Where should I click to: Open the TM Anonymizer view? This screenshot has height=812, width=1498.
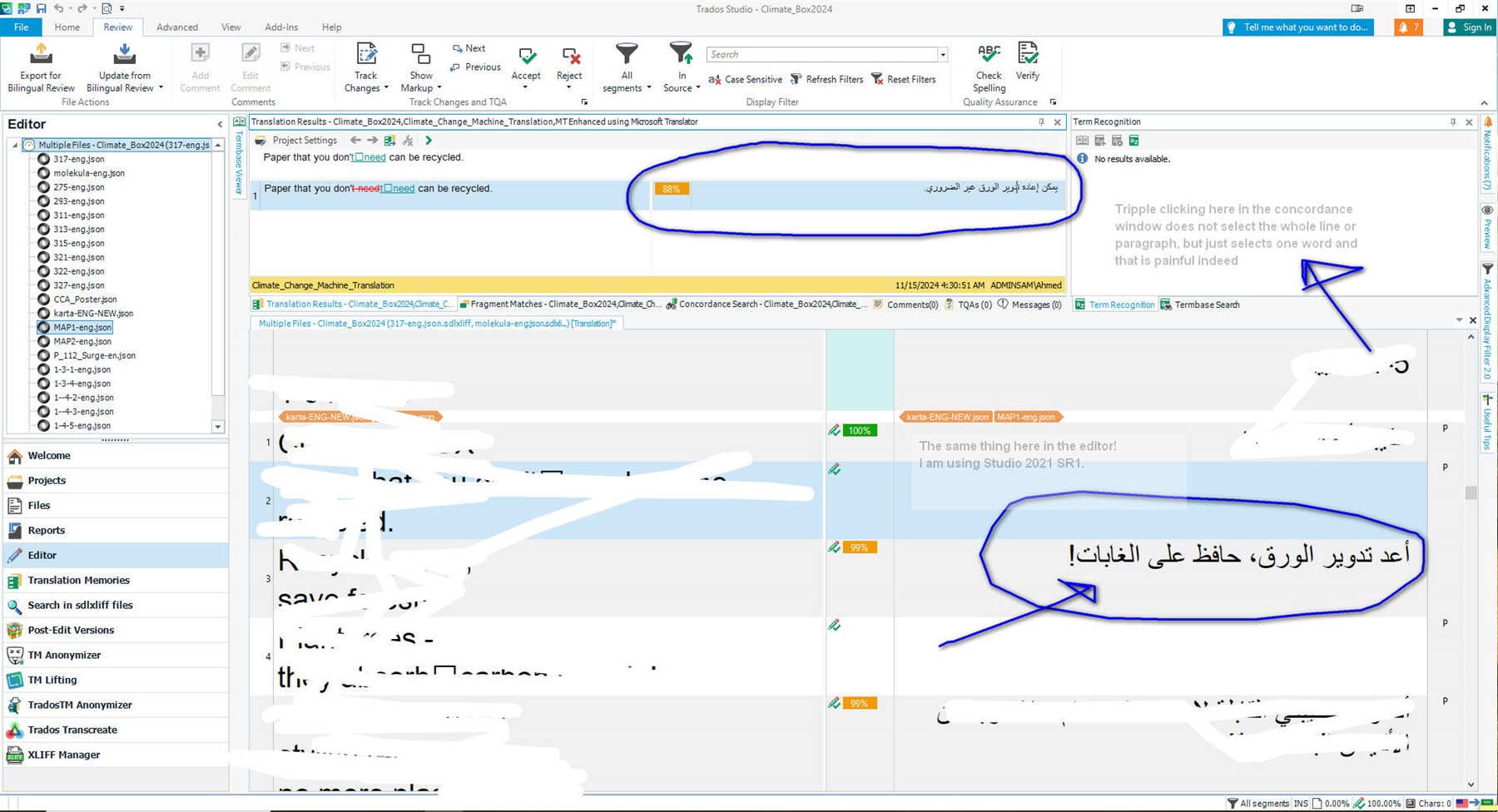pyautogui.click(x=116, y=656)
